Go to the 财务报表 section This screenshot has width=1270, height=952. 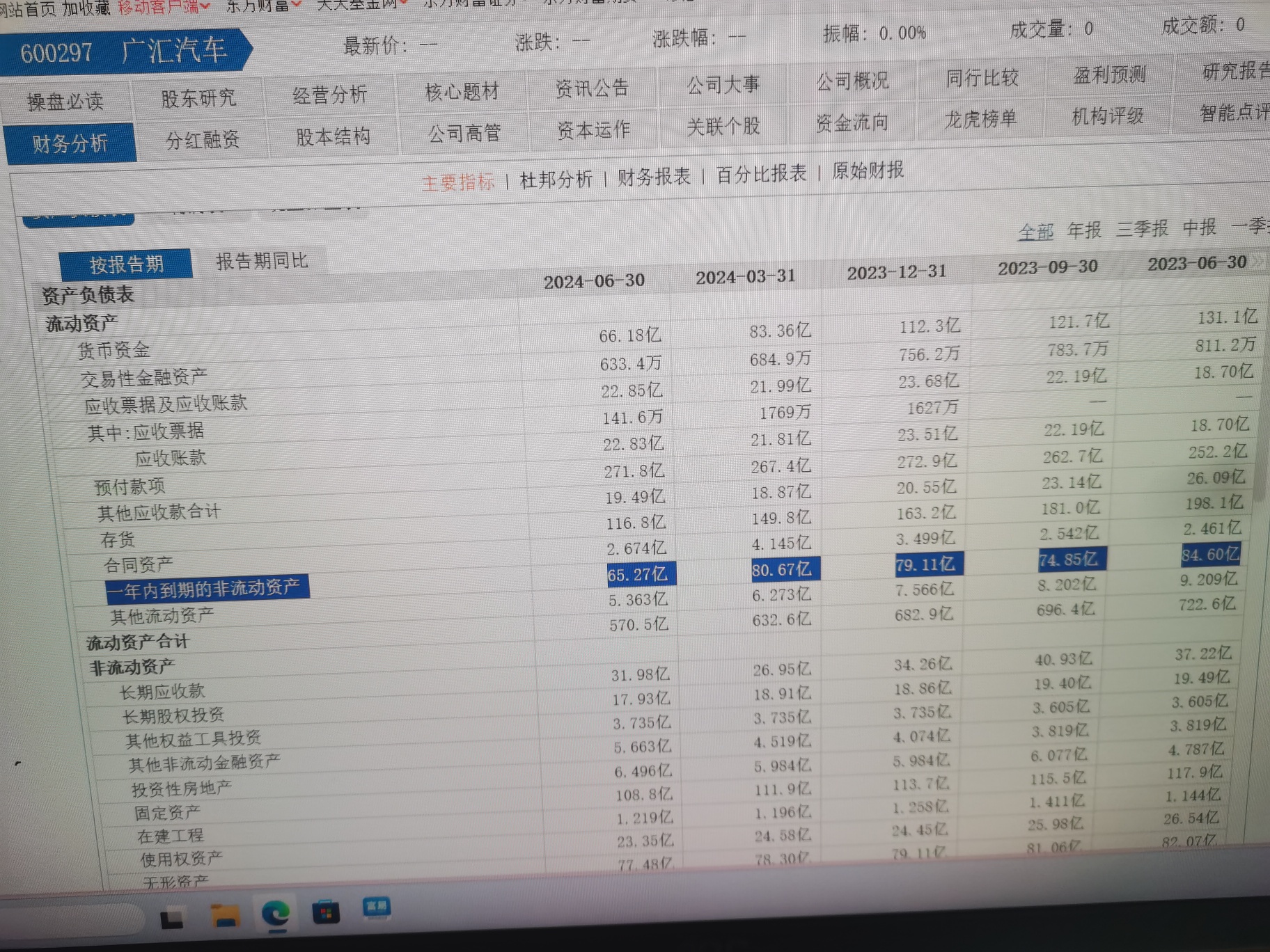(654, 177)
